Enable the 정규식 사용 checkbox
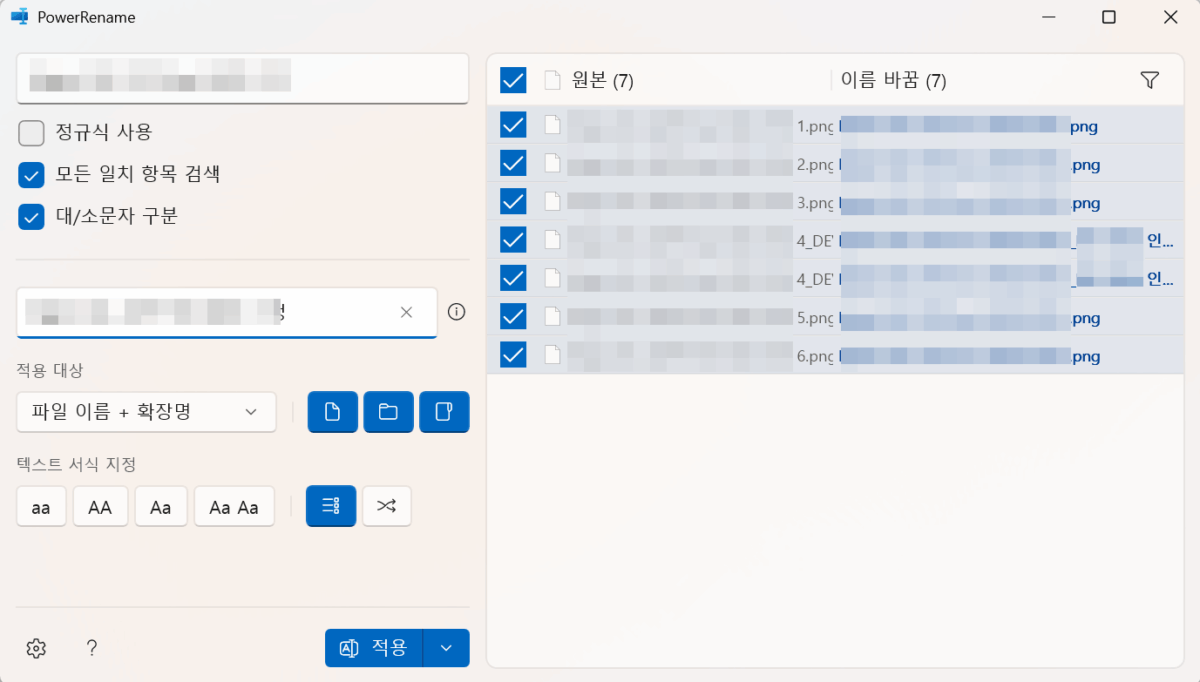This screenshot has width=1200, height=682. [31, 132]
